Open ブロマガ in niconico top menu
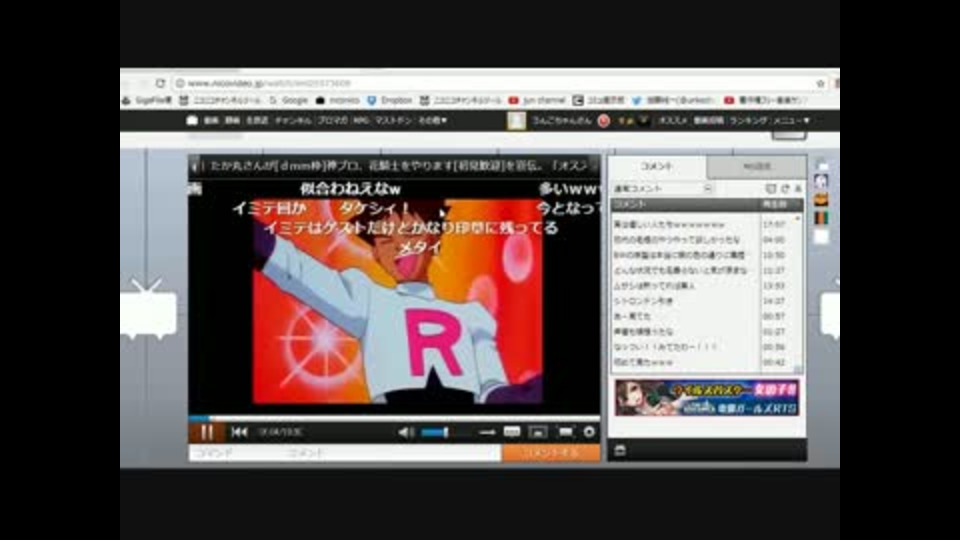This screenshot has width=960, height=540. (332, 121)
